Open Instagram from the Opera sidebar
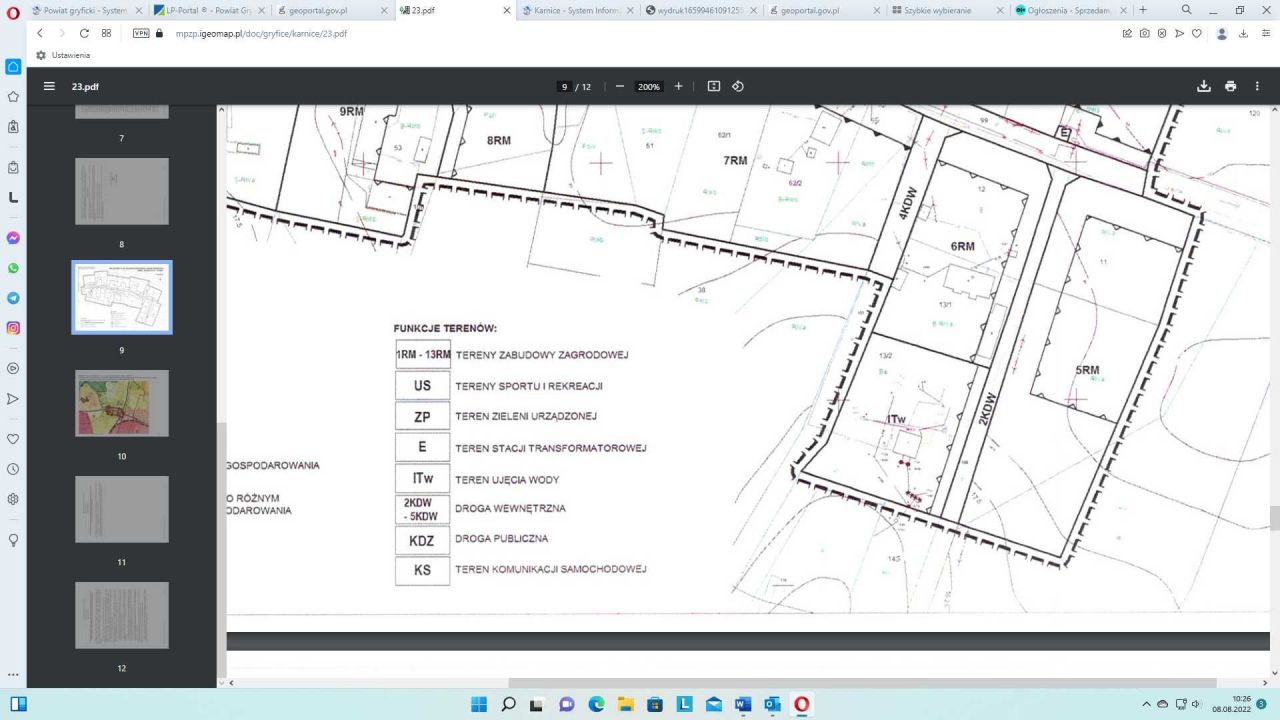Image resolution: width=1280 pixels, height=720 pixels. (x=13, y=327)
